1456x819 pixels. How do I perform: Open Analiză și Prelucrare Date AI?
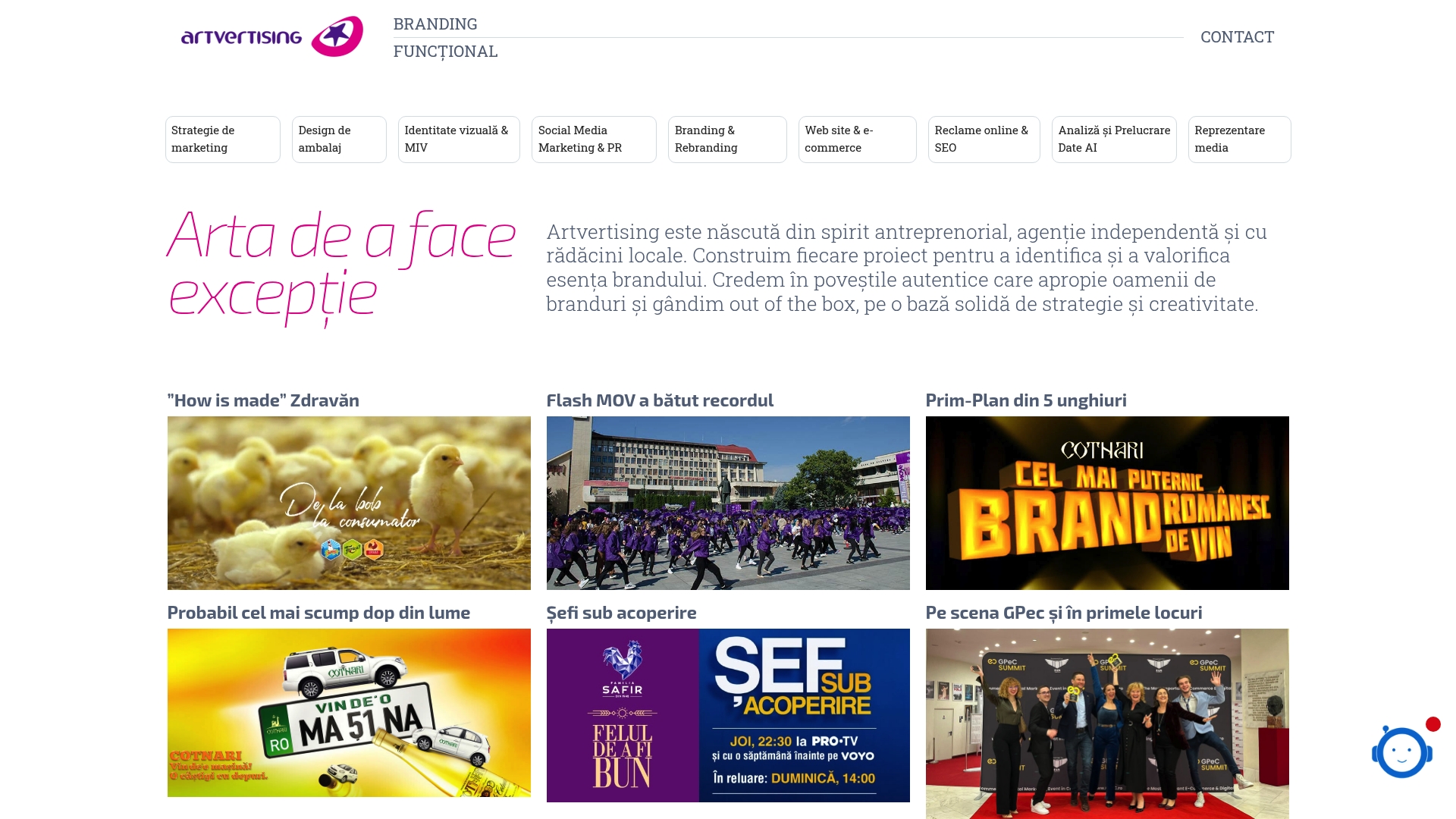coord(1114,140)
